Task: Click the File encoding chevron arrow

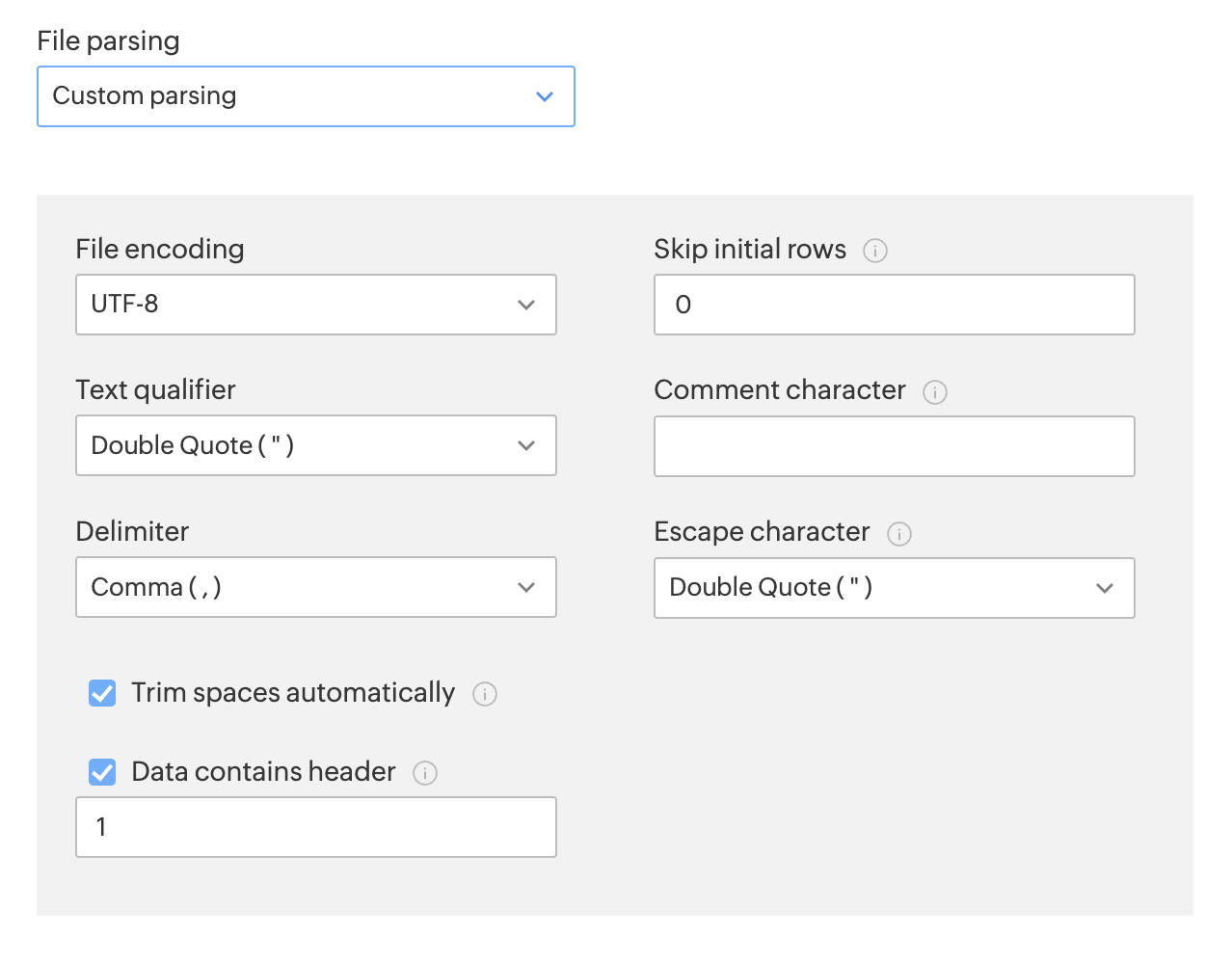Action: coord(526,305)
